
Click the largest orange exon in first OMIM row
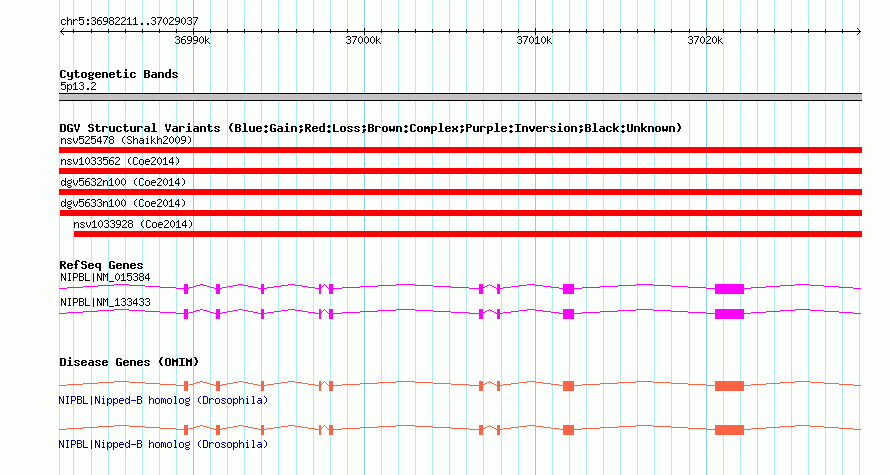point(729,386)
